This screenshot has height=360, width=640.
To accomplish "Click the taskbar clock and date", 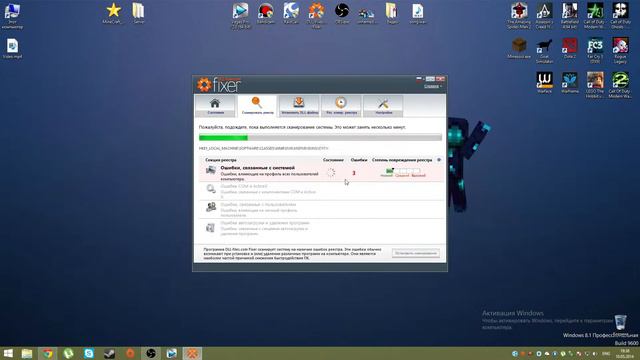I will coord(625,353).
